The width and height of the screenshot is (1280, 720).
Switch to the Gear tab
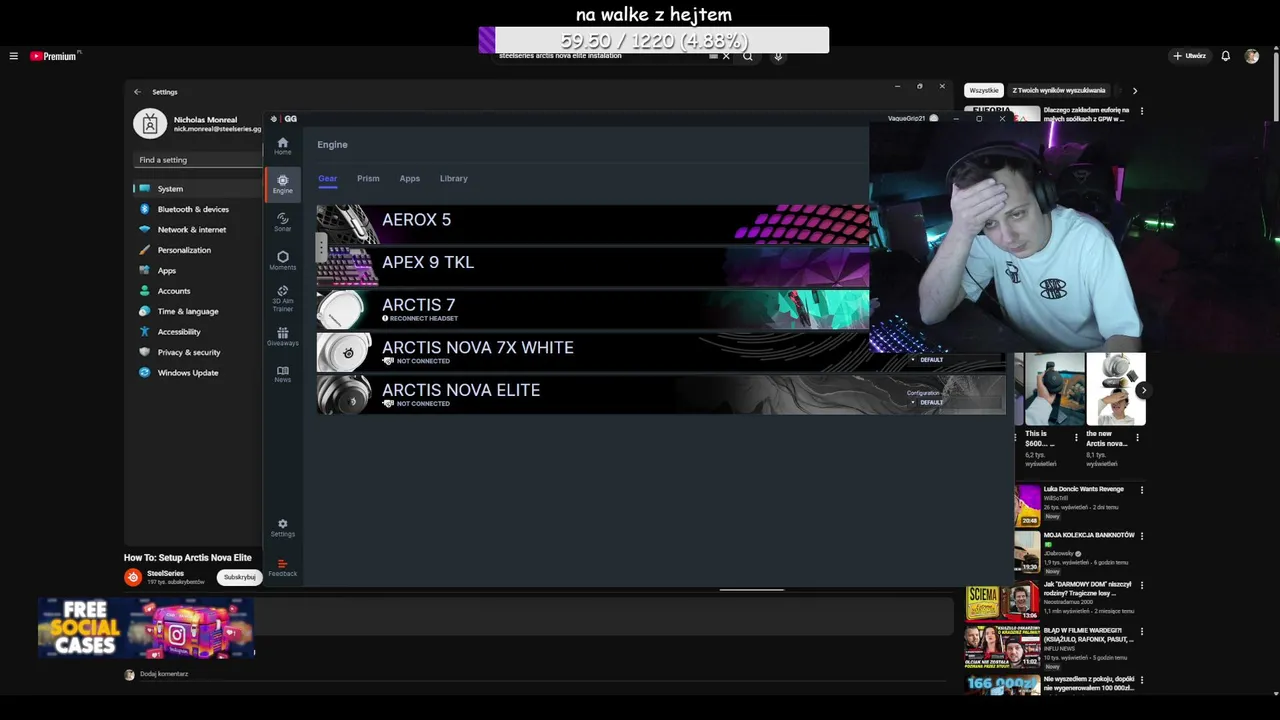pyautogui.click(x=328, y=179)
